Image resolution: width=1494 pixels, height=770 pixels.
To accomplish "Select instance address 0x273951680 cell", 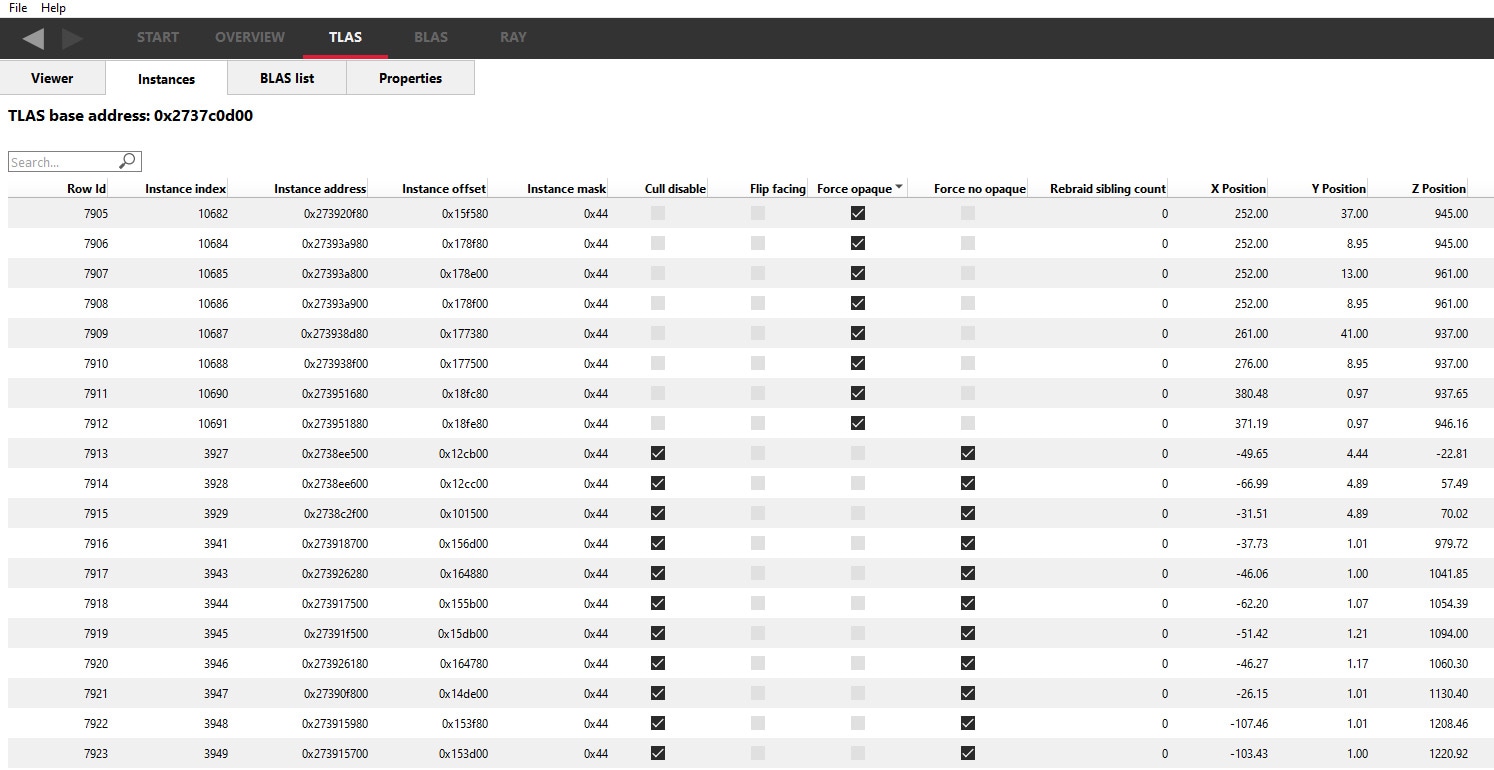I will coord(335,393).
